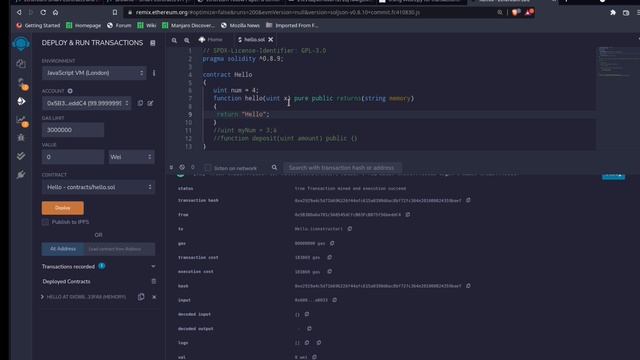Open the Homepage bookmark
The width and height of the screenshot is (640, 360).
(x=83, y=25)
